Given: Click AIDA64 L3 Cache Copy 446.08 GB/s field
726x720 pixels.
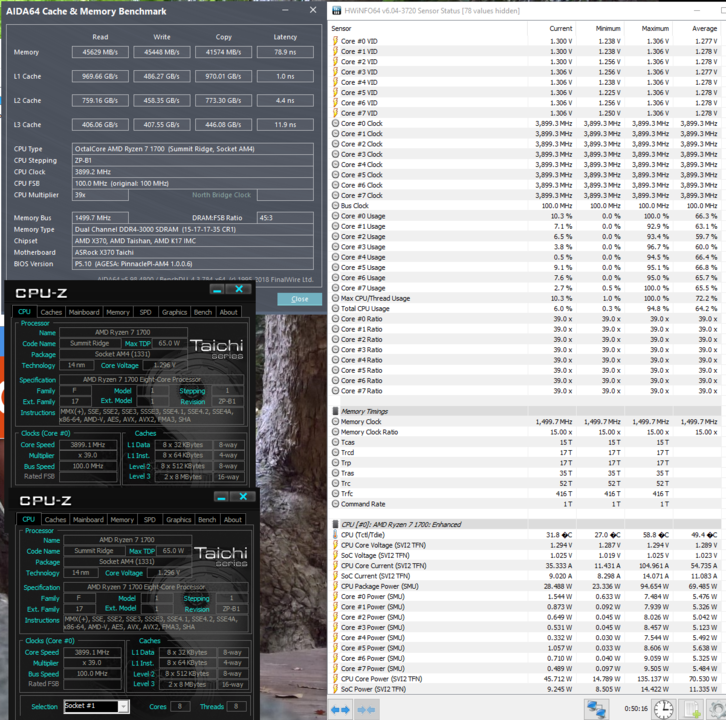Looking at the screenshot, I should coord(223,125).
